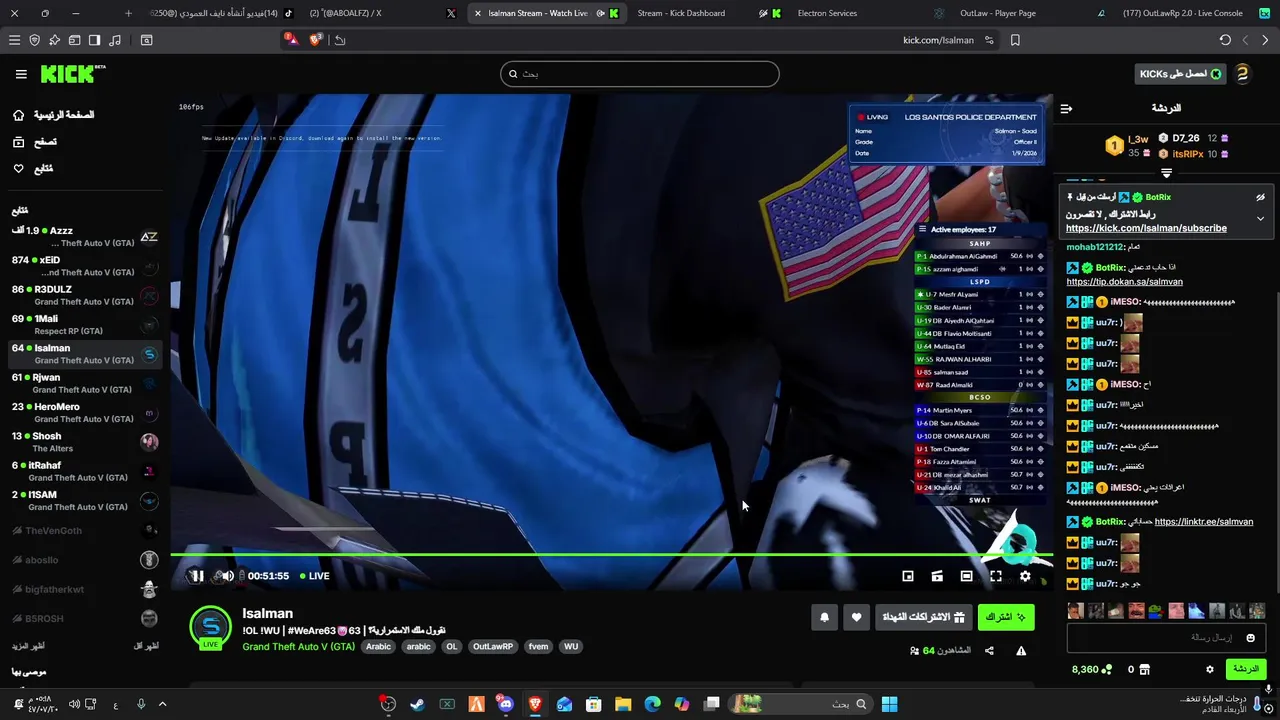Screen dimensions: 1280x720
Task: Switch to TikTok browser tab
Action: point(220,13)
